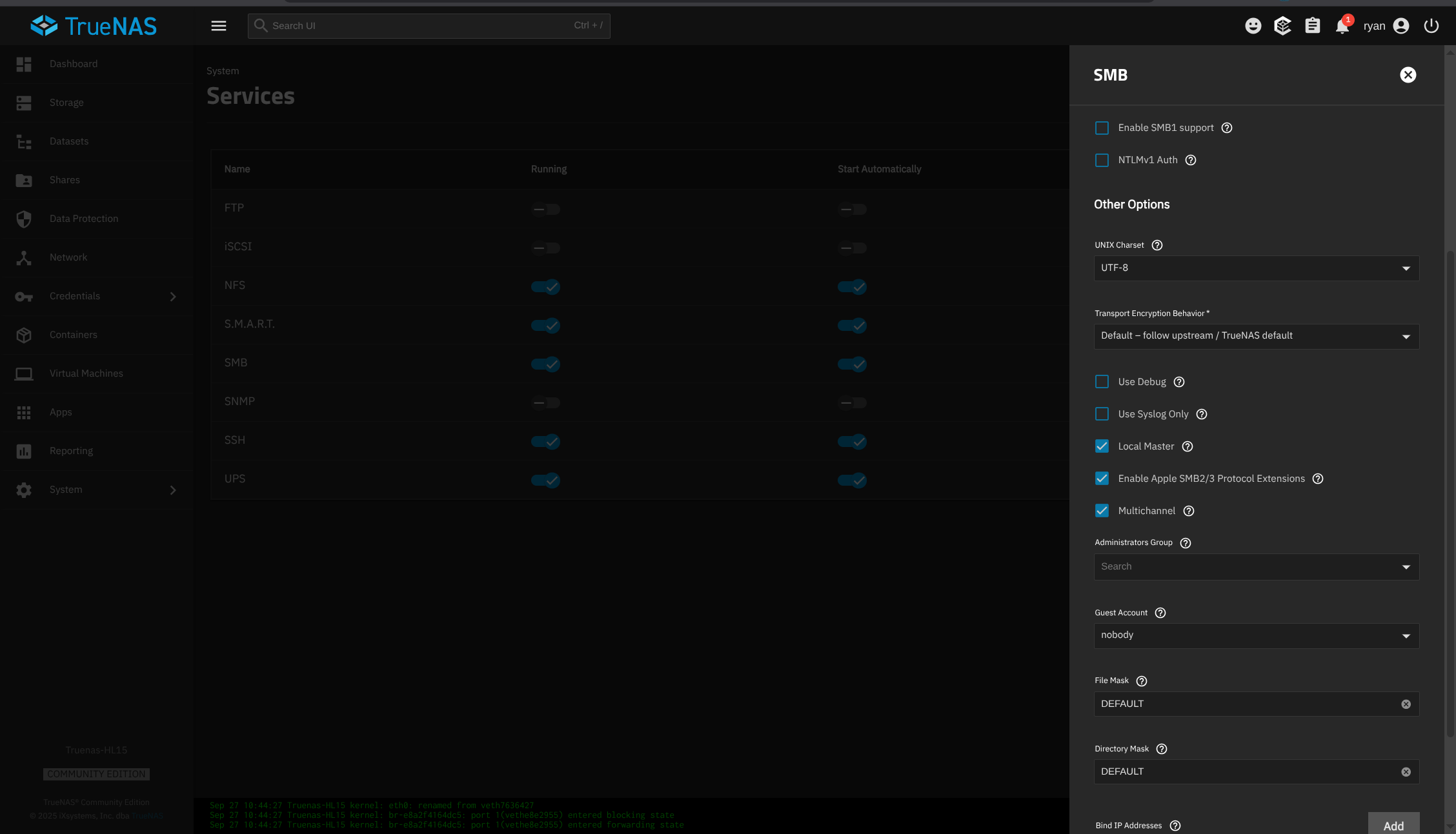
Task: Uncheck the Local Master checkbox
Action: 1102,446
